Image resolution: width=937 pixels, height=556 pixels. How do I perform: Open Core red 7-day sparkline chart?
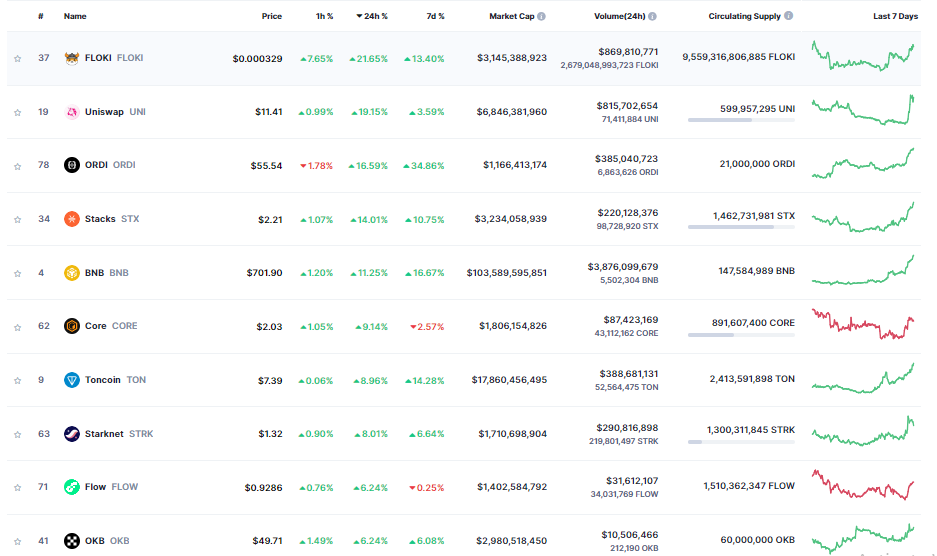[863, 324]
